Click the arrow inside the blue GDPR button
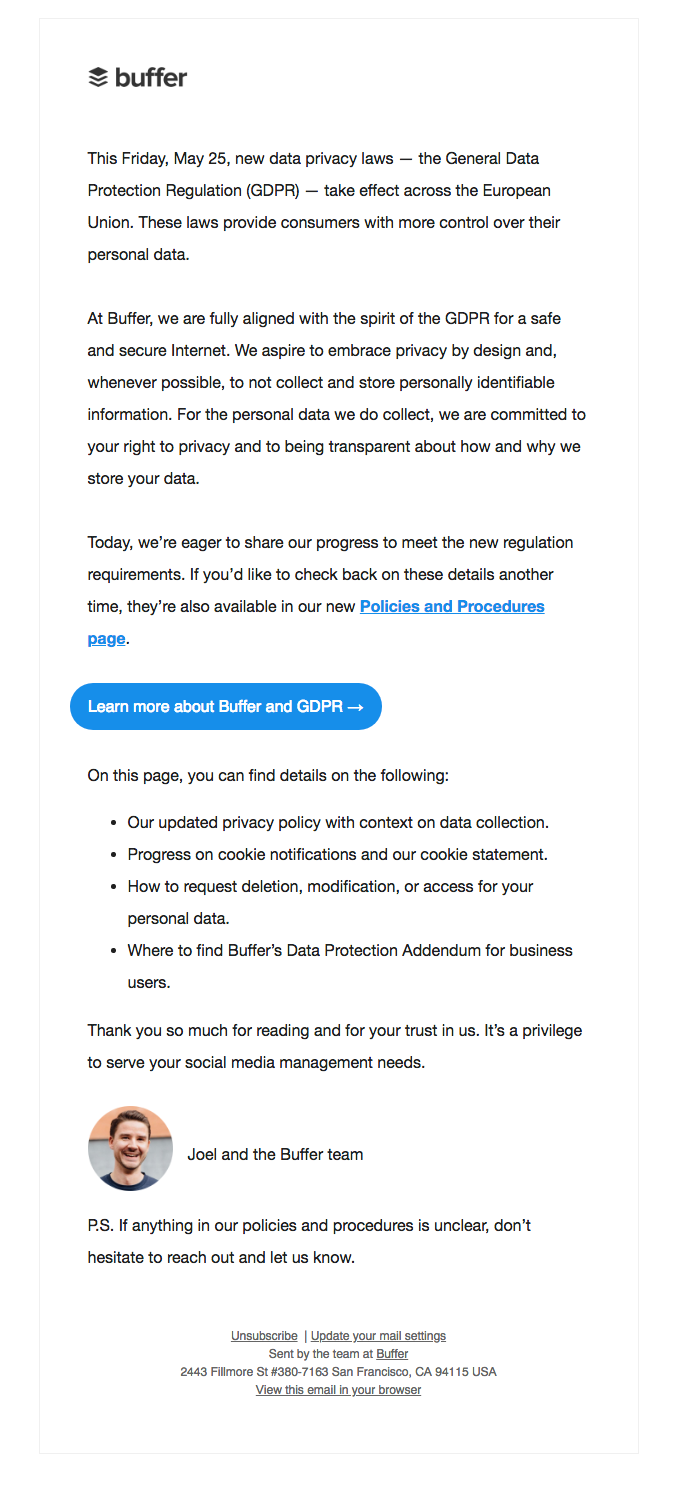The width and height of the screenshot is (680, 1500). (x=355, y=706)
